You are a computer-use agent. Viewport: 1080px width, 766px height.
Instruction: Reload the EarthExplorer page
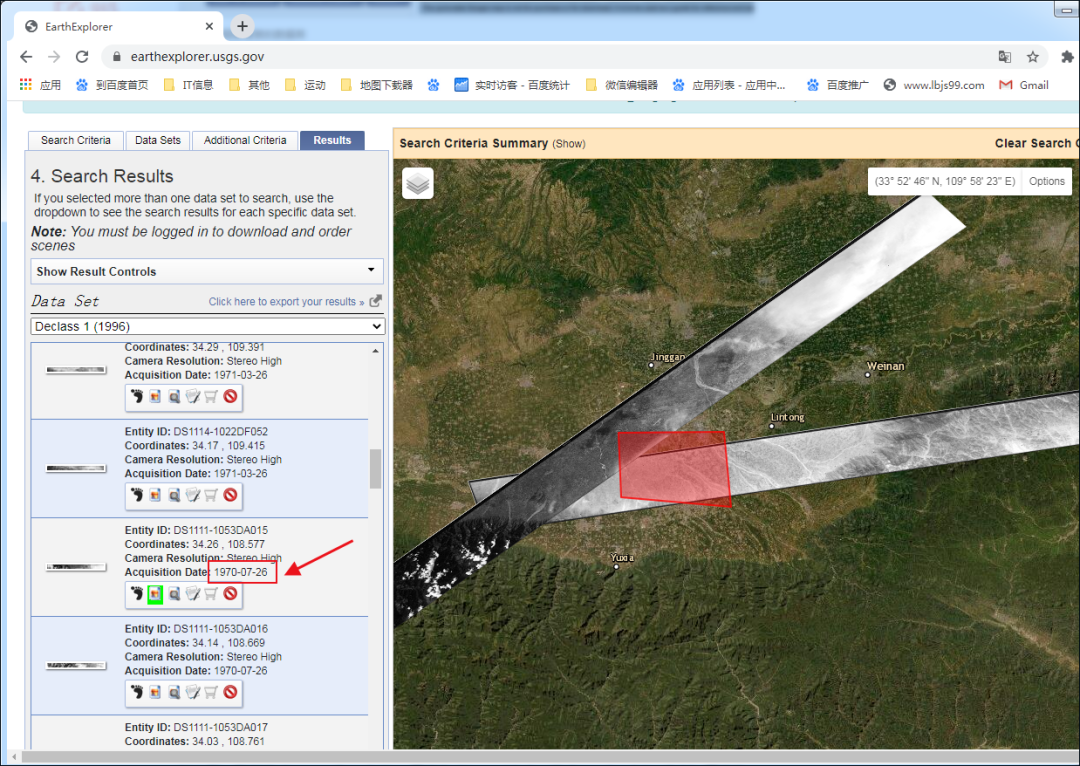coord(82,56)
